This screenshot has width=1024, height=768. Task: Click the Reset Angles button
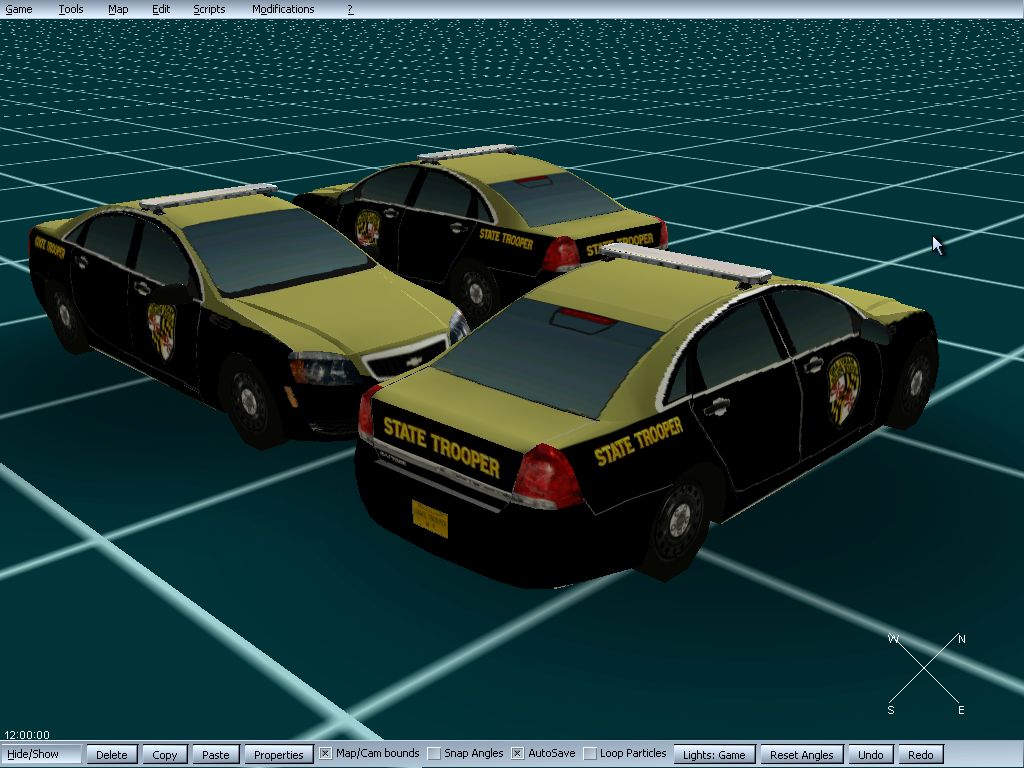[801, 754]
